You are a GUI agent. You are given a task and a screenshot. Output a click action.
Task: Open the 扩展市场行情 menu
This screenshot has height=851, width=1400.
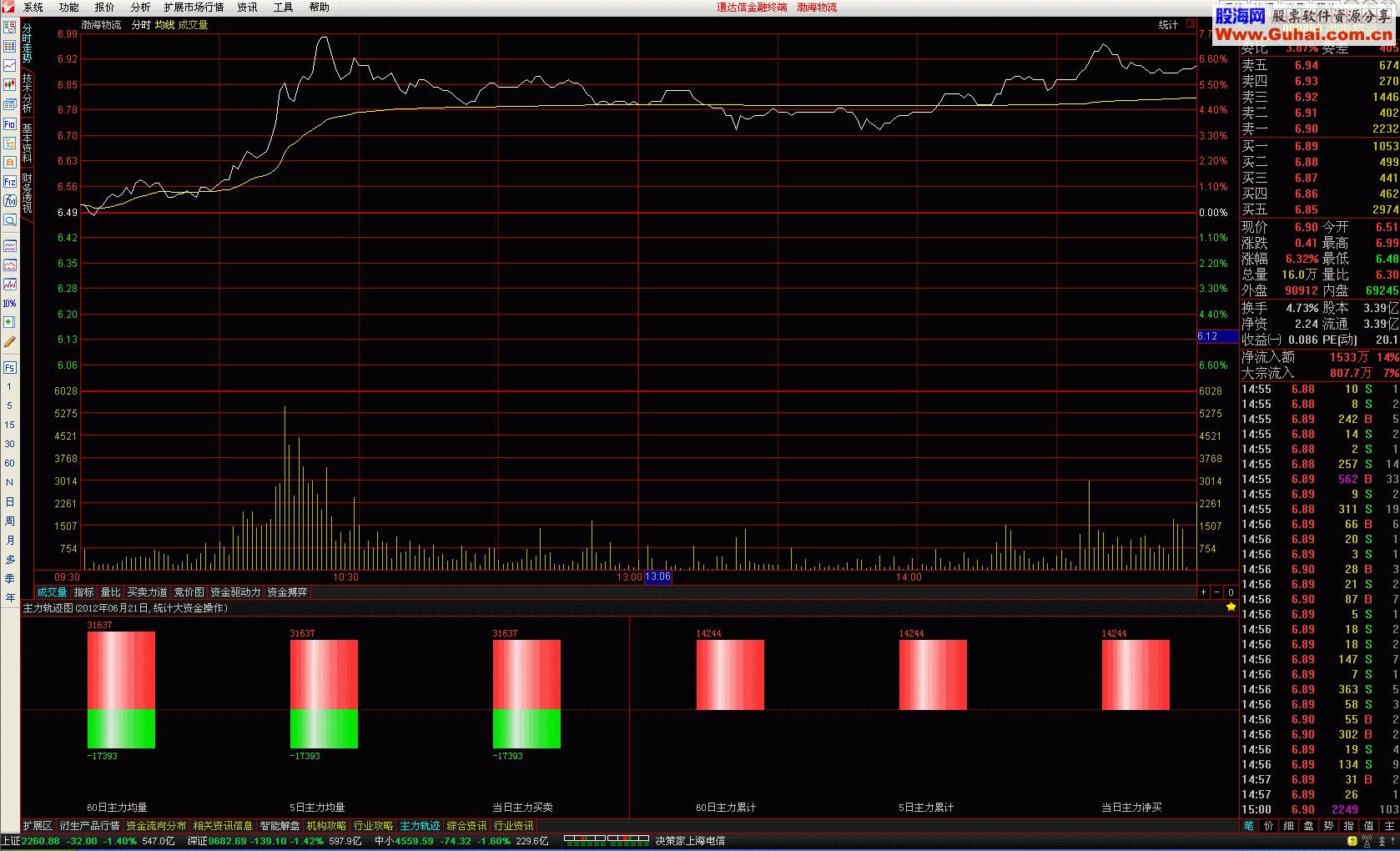tap(194, 8)
